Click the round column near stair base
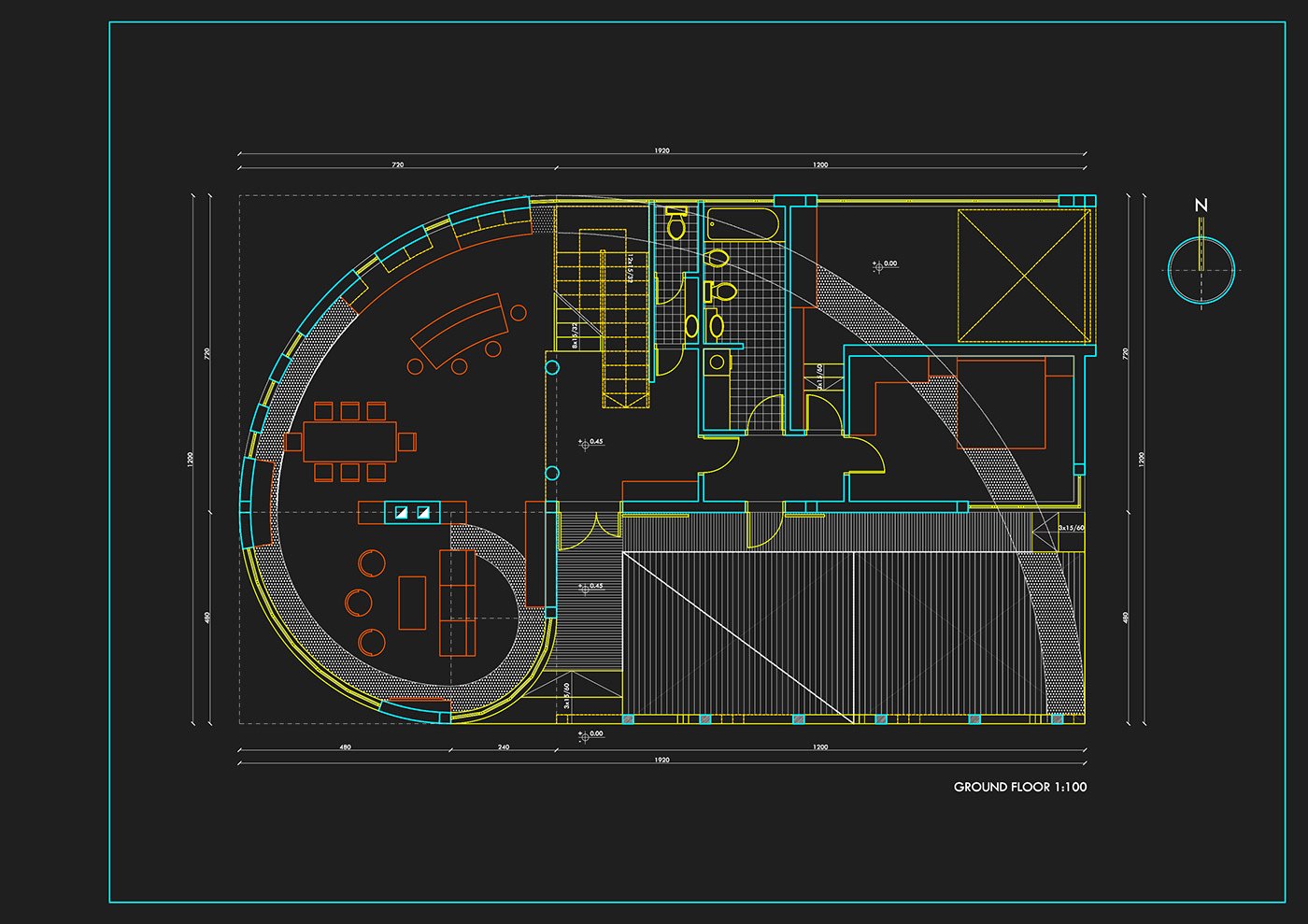Screen dimensions: 1308x924 pos(552,367)
